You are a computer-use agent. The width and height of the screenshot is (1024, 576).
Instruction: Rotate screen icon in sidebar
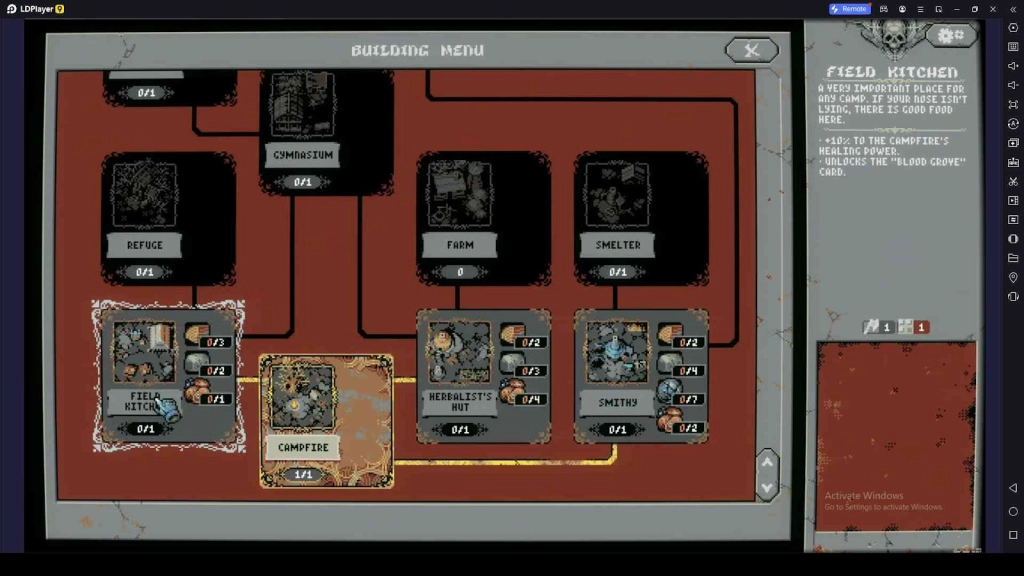pyautogui.click(x=1013, y=296)
